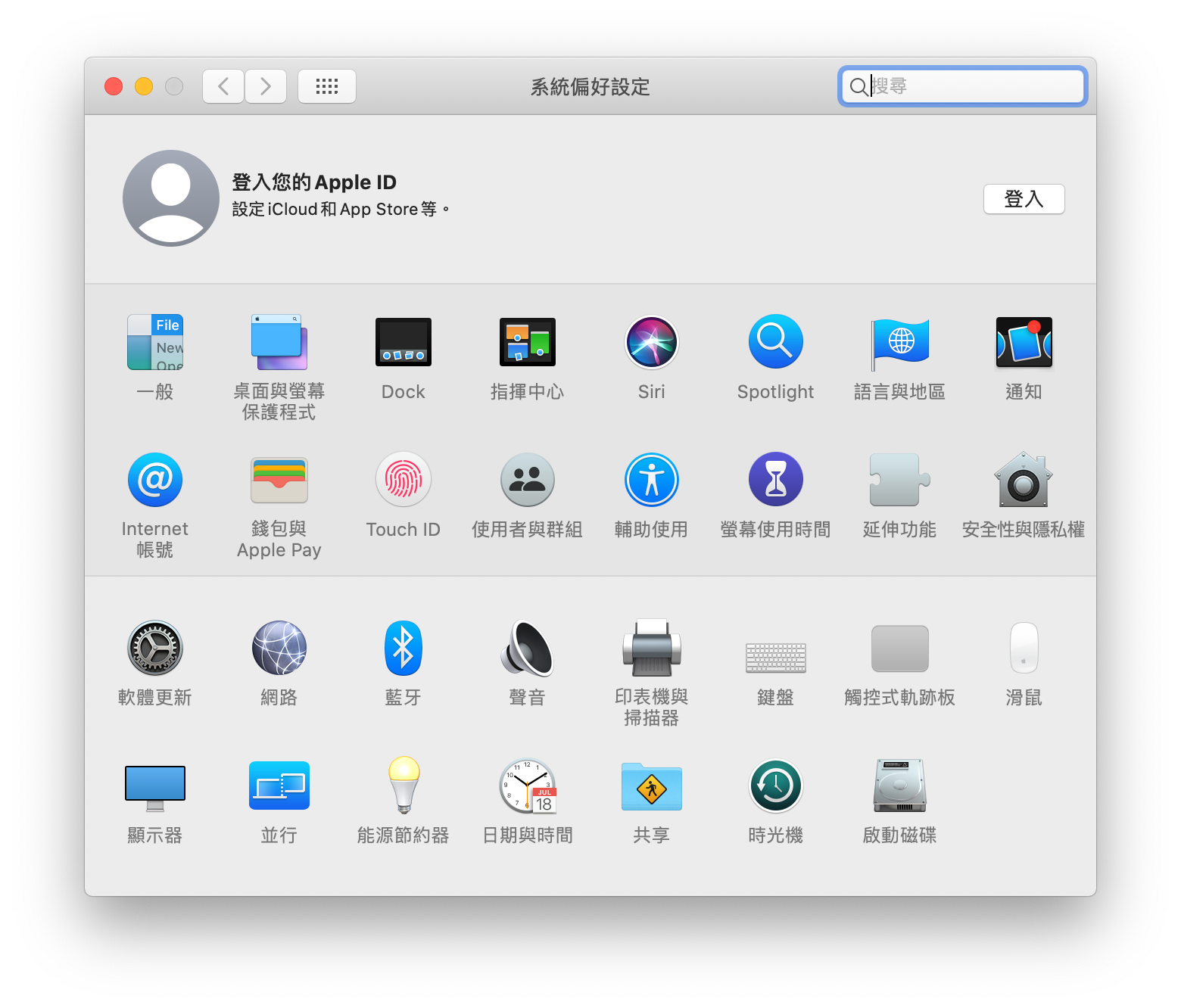Open 顯示器 (Displays) icon
1181x1008 pixels.
pos(155,788)
